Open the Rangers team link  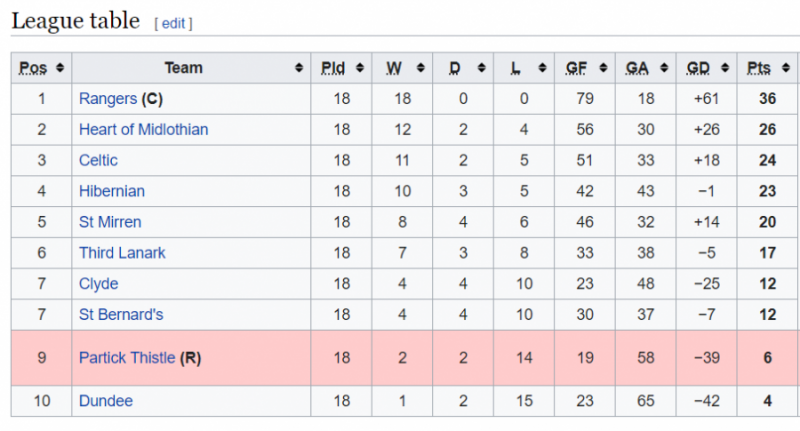point(108,99)
